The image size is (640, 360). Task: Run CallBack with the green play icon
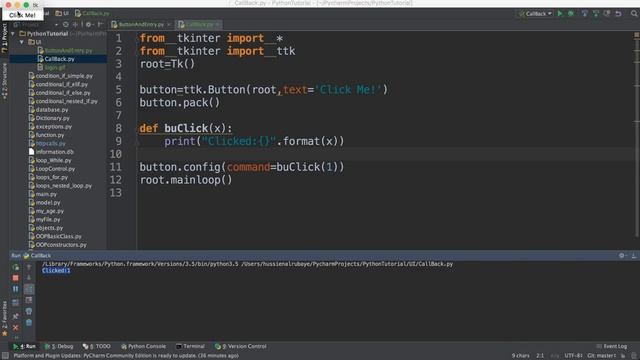pos(560,13)
